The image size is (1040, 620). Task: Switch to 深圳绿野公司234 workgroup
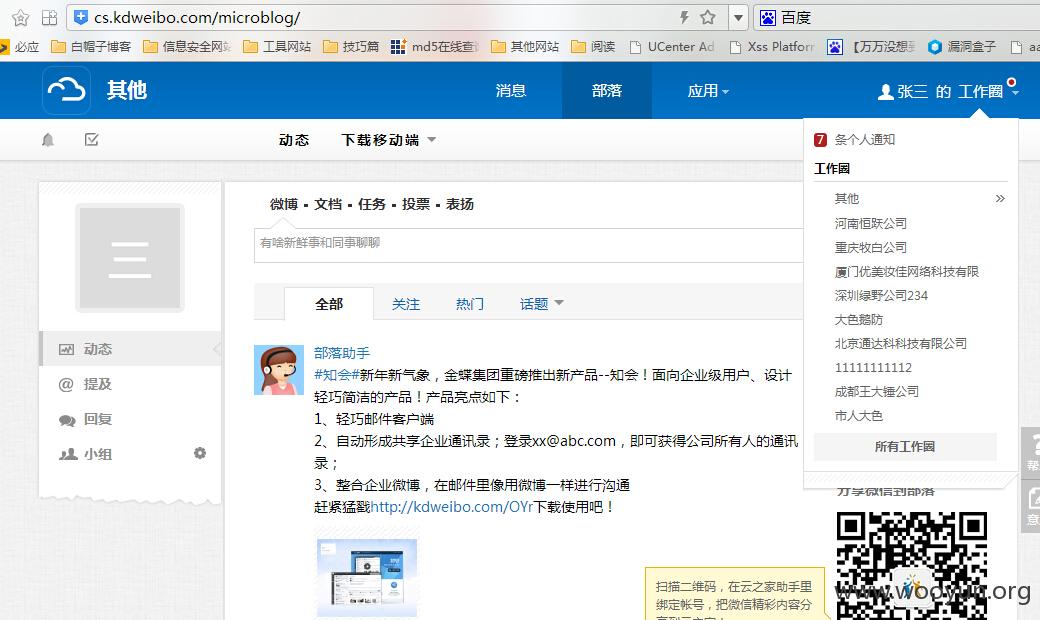click(881, 295)
